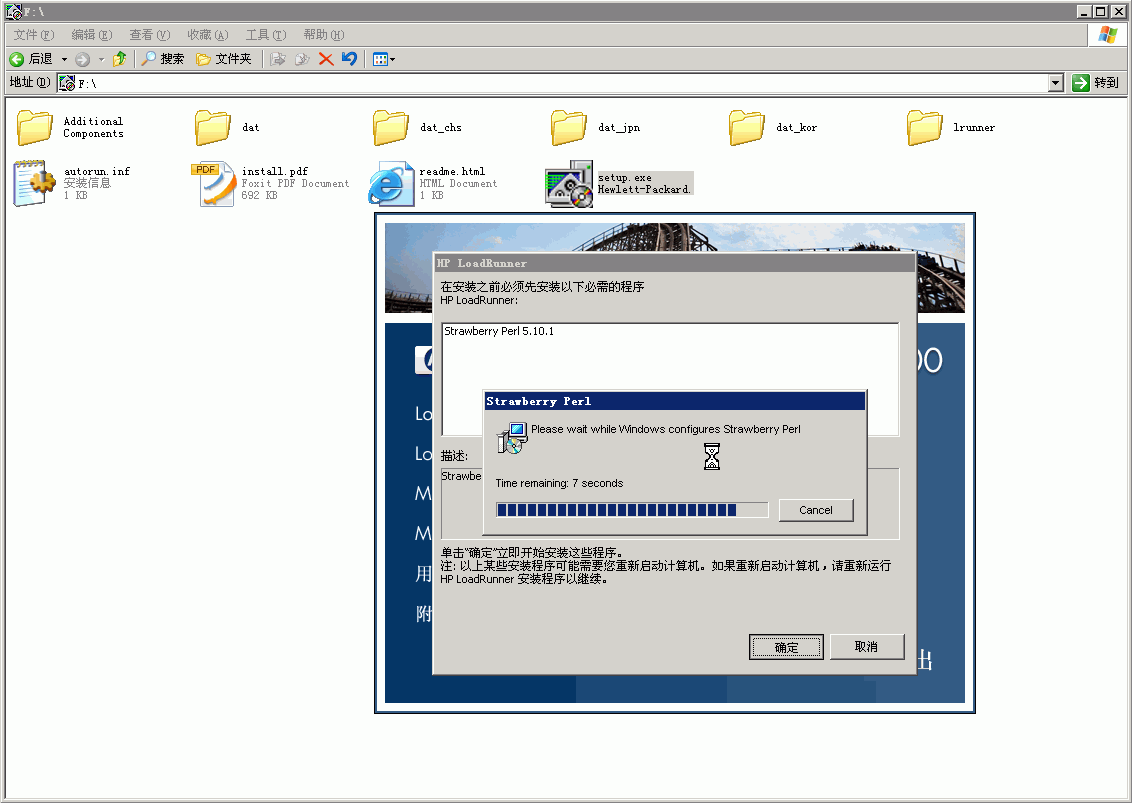This screenshot has height=803, width=1132.
Task: Select the install.pdf Foxit document icon
Action: pos(214,183)
